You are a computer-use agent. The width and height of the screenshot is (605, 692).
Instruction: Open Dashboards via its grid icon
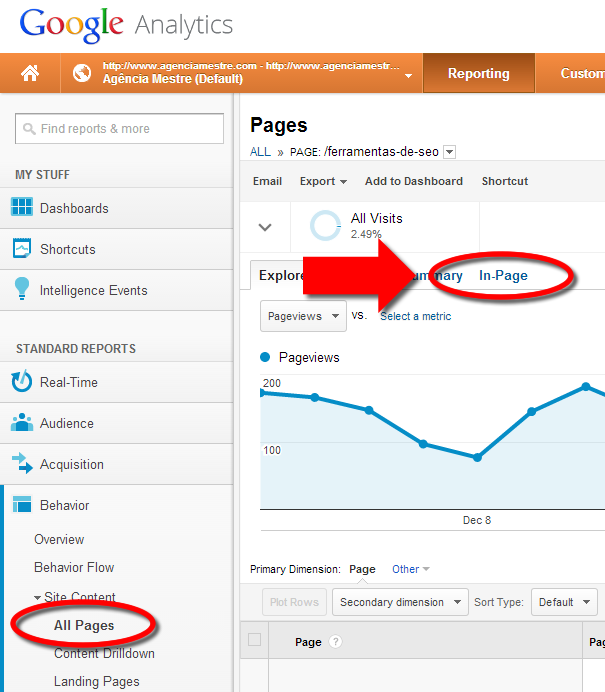(x=21, y=208)
